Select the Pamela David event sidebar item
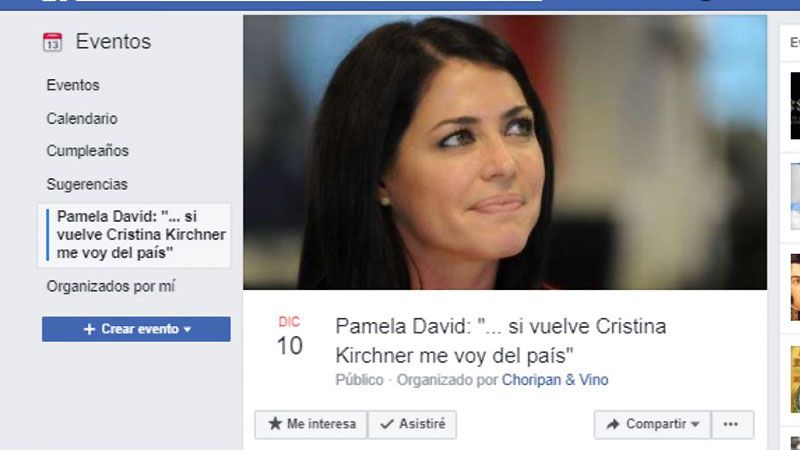Screen dimensions: 800x450 coord(135,235)
